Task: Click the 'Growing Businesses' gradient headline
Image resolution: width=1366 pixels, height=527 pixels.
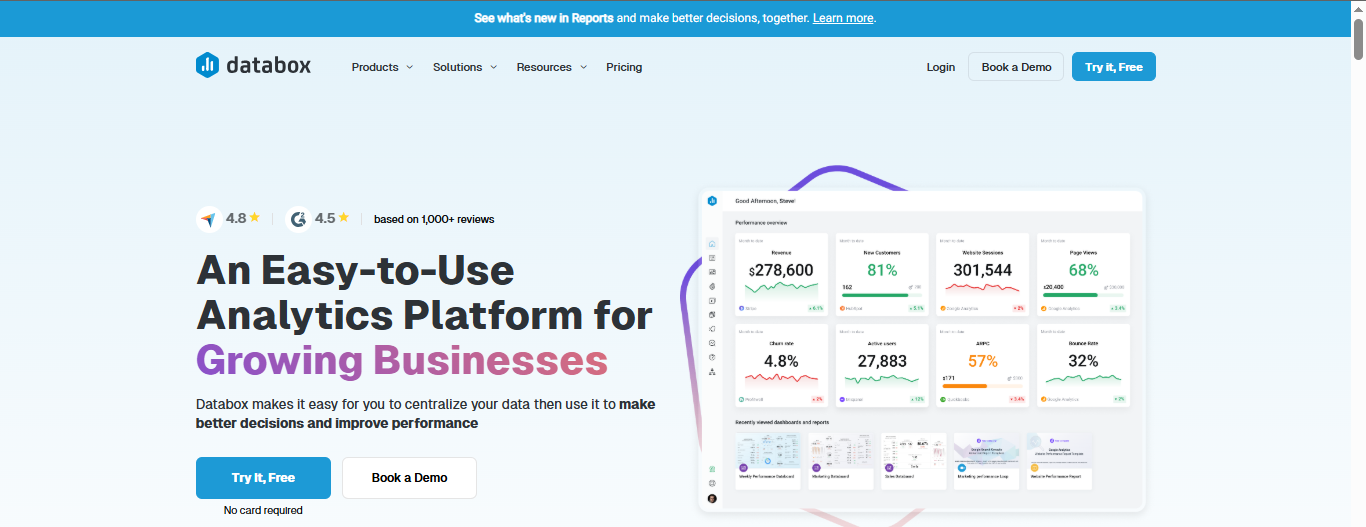Action: pos(402,360)
